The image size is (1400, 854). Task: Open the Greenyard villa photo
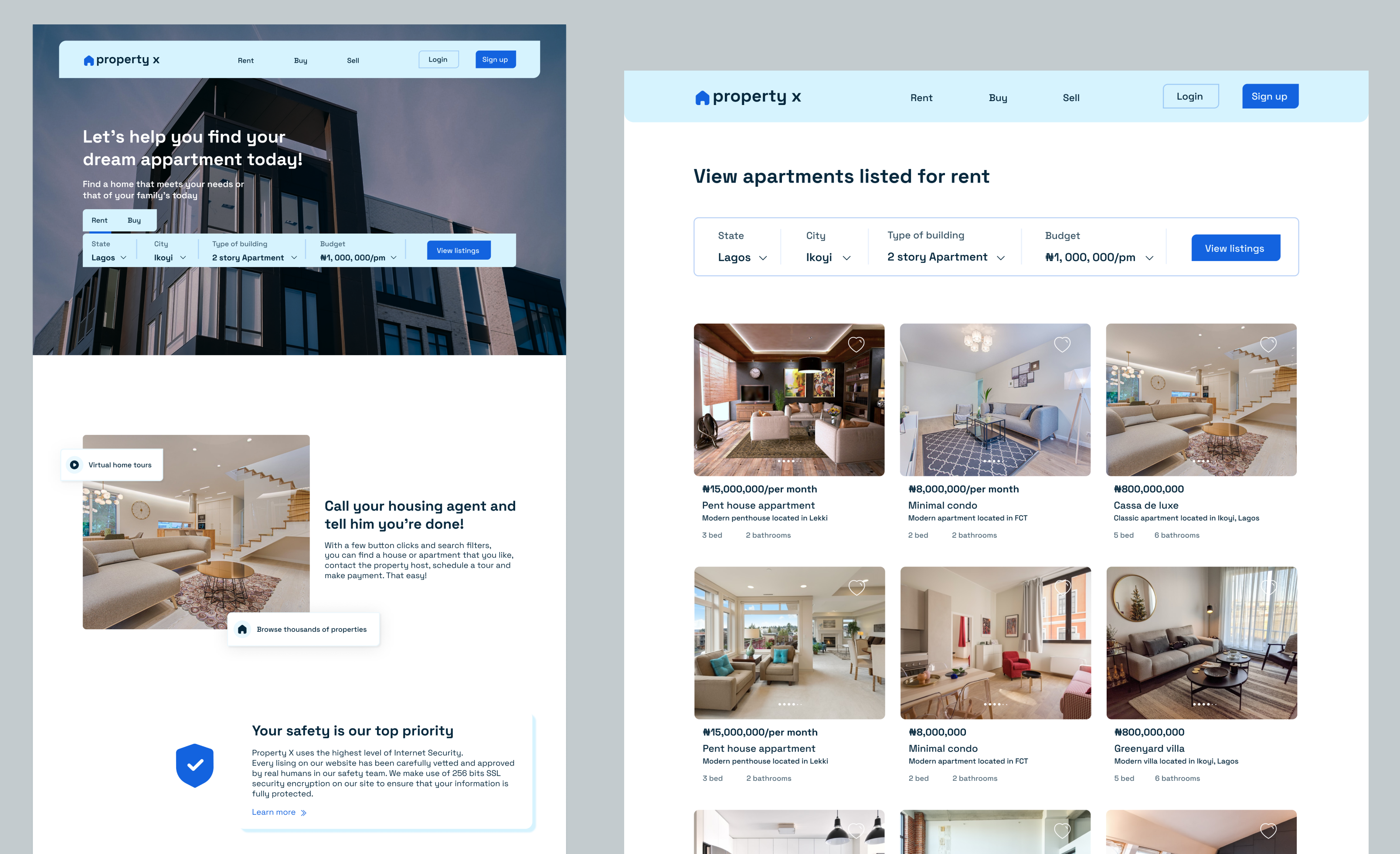1202,643
